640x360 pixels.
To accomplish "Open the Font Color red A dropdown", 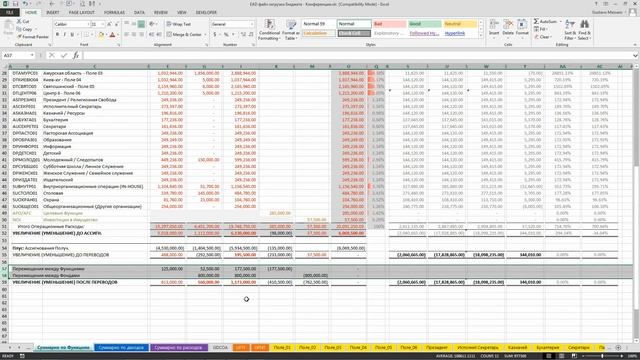I will (117, 35).
